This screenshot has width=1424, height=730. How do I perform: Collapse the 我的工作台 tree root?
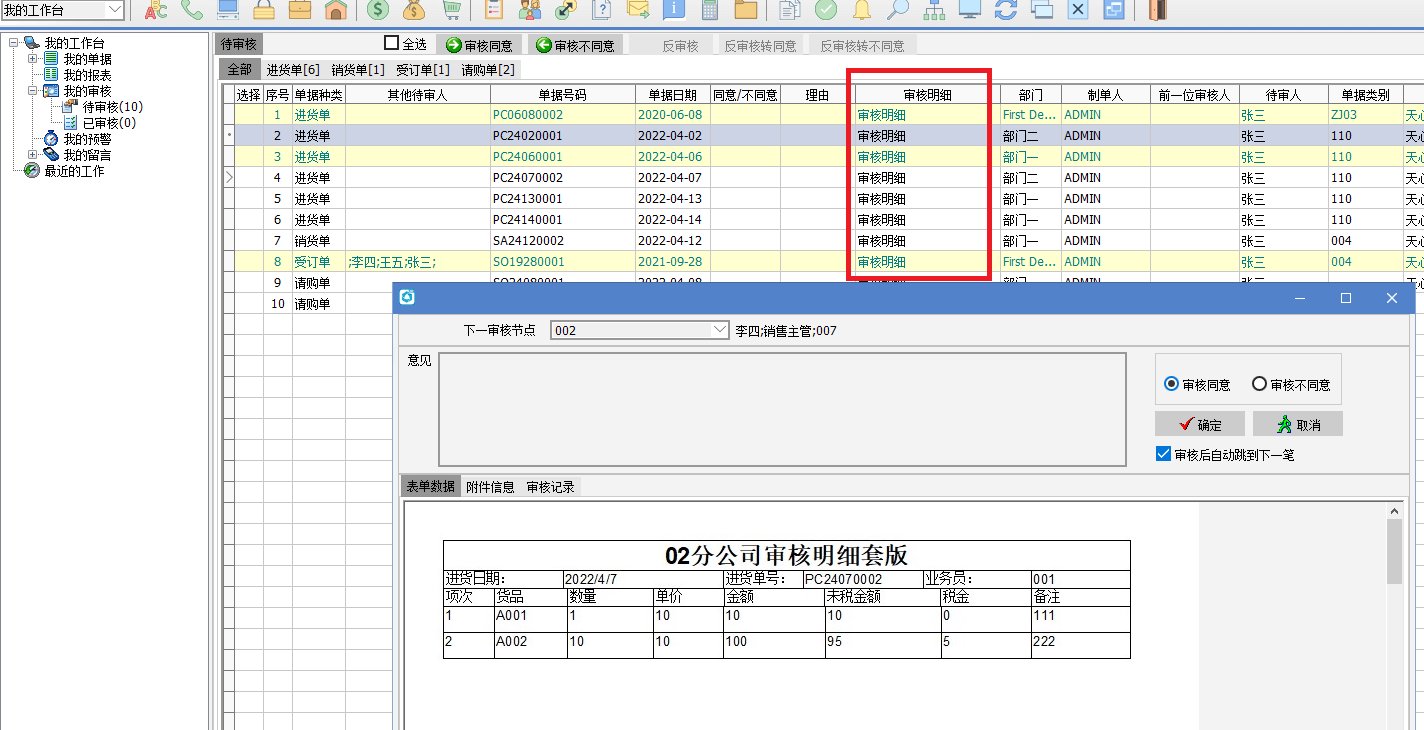point(13,43)
